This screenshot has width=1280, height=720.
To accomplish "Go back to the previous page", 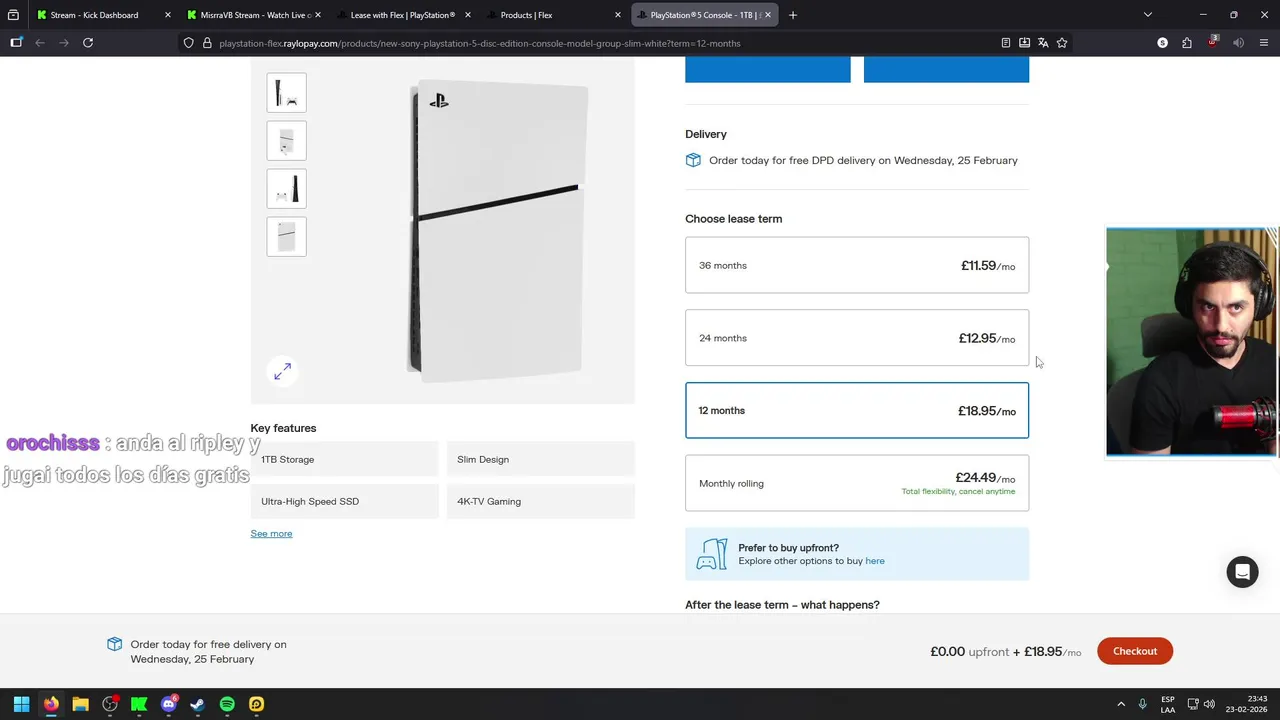I will pyautogui.click(x=40, y=43).
